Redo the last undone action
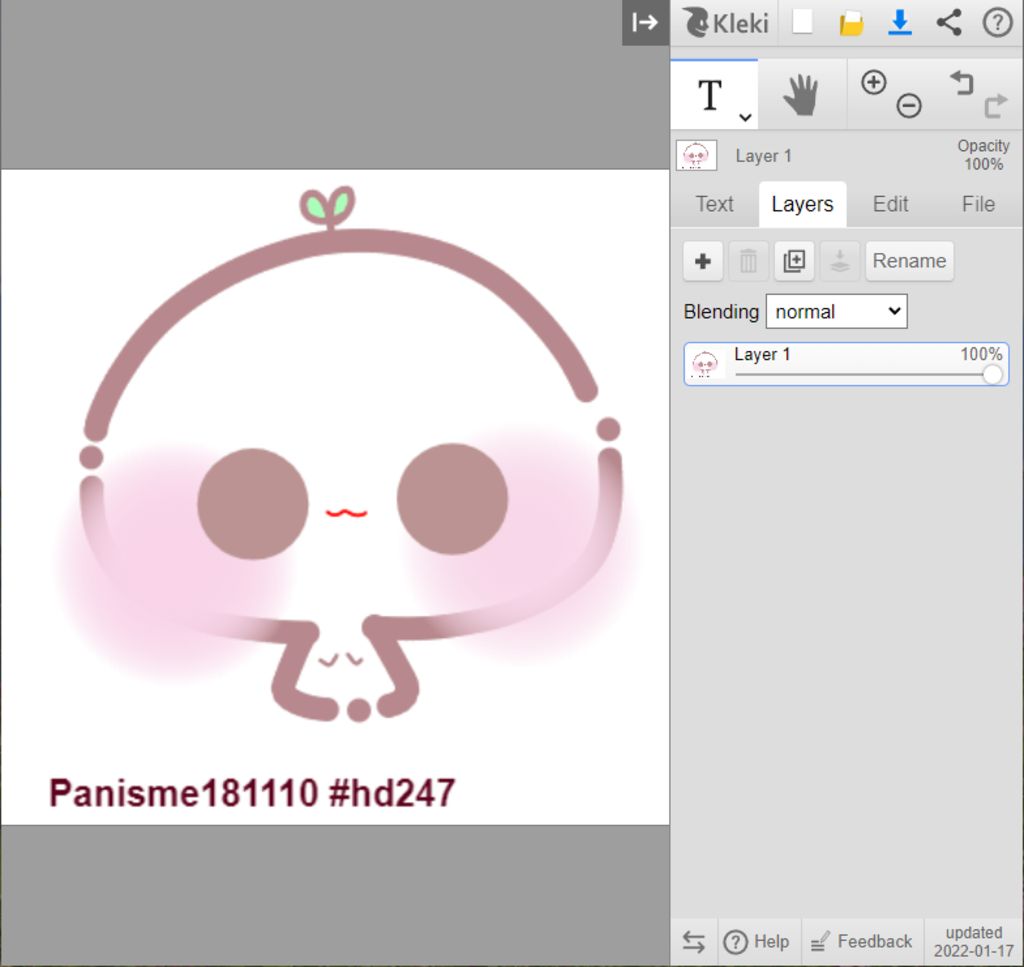The image size is (1024, 967). pos(995,106)
